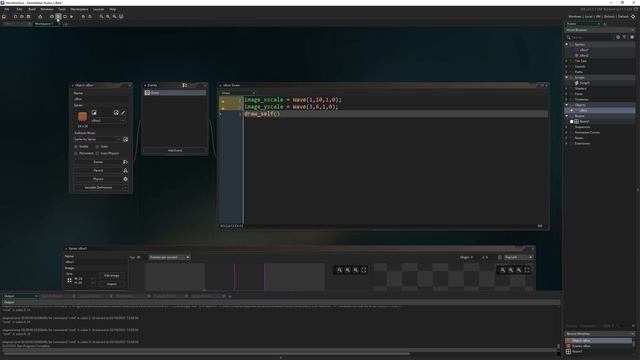This screenshot has height=360, width=640.
Task: Click the Add Event button
Action: (175, 151)
